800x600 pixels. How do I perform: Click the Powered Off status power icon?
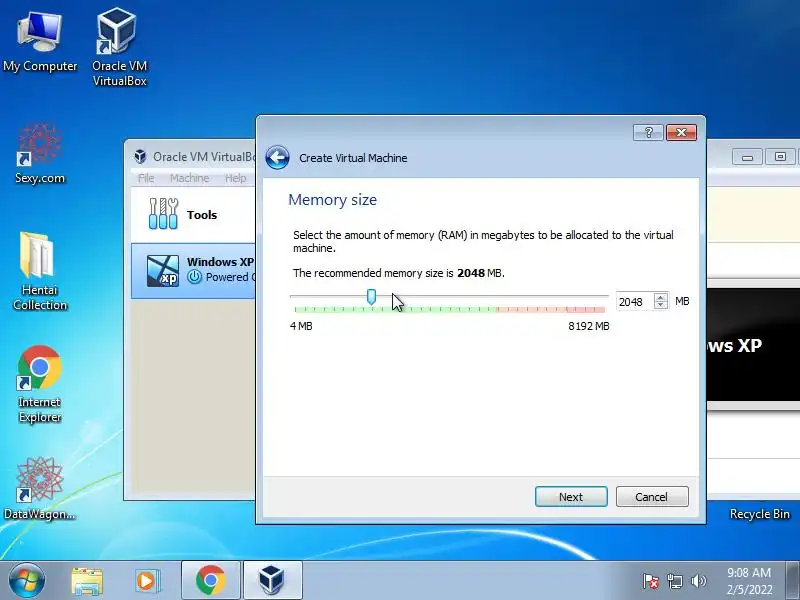[194, 277]
